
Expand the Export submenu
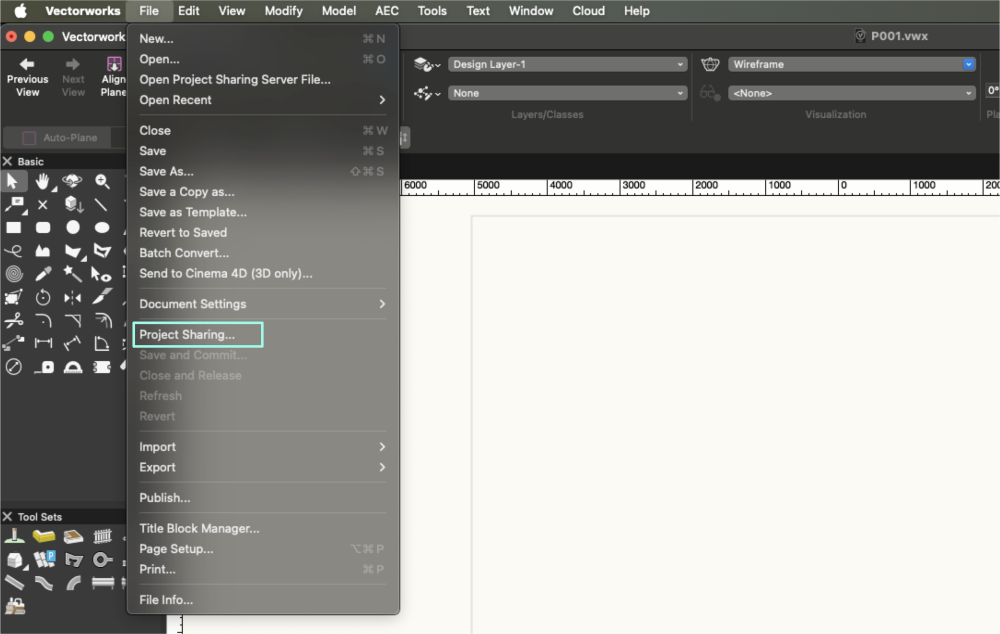263,468
